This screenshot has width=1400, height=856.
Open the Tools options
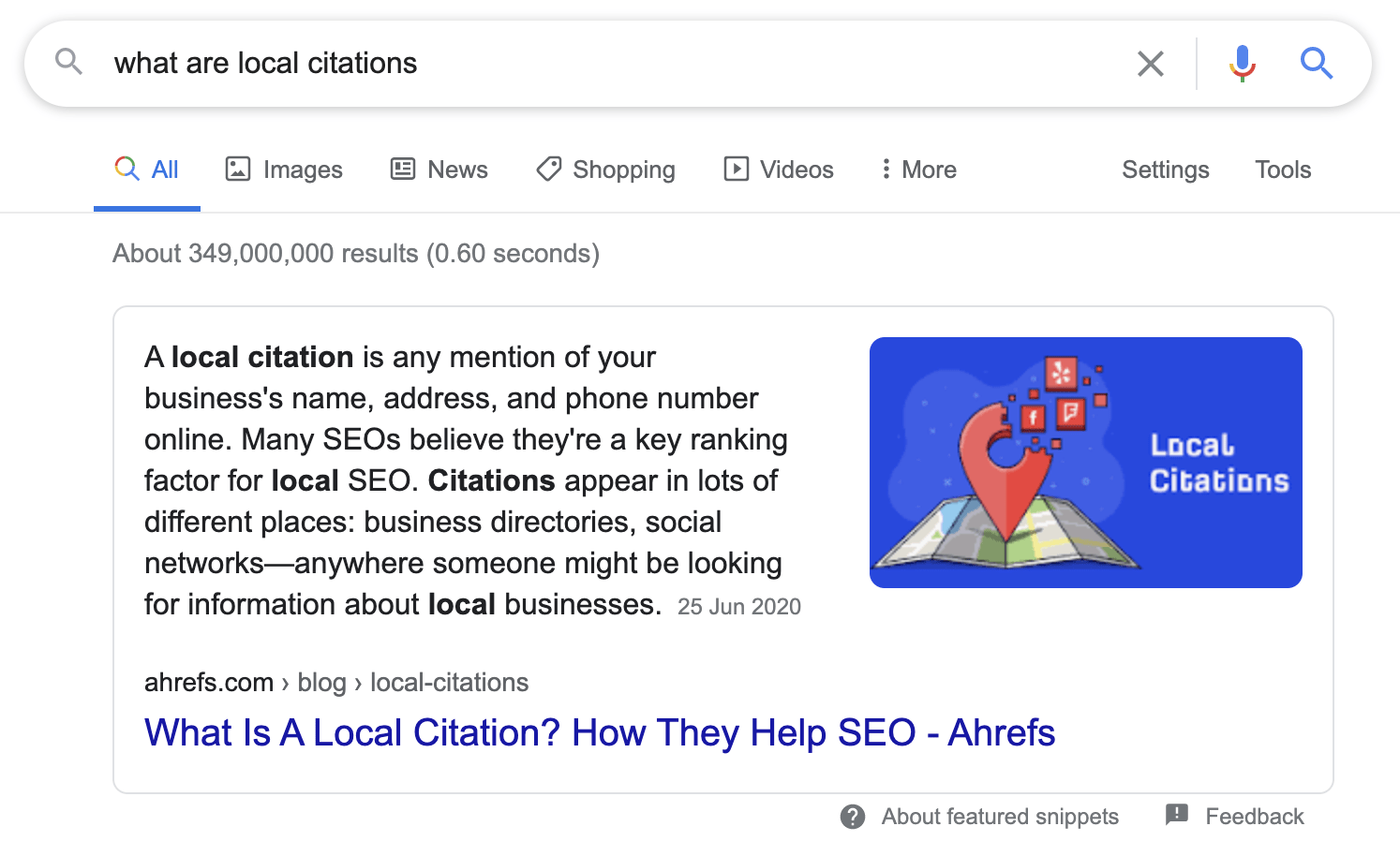point(1282,170)
